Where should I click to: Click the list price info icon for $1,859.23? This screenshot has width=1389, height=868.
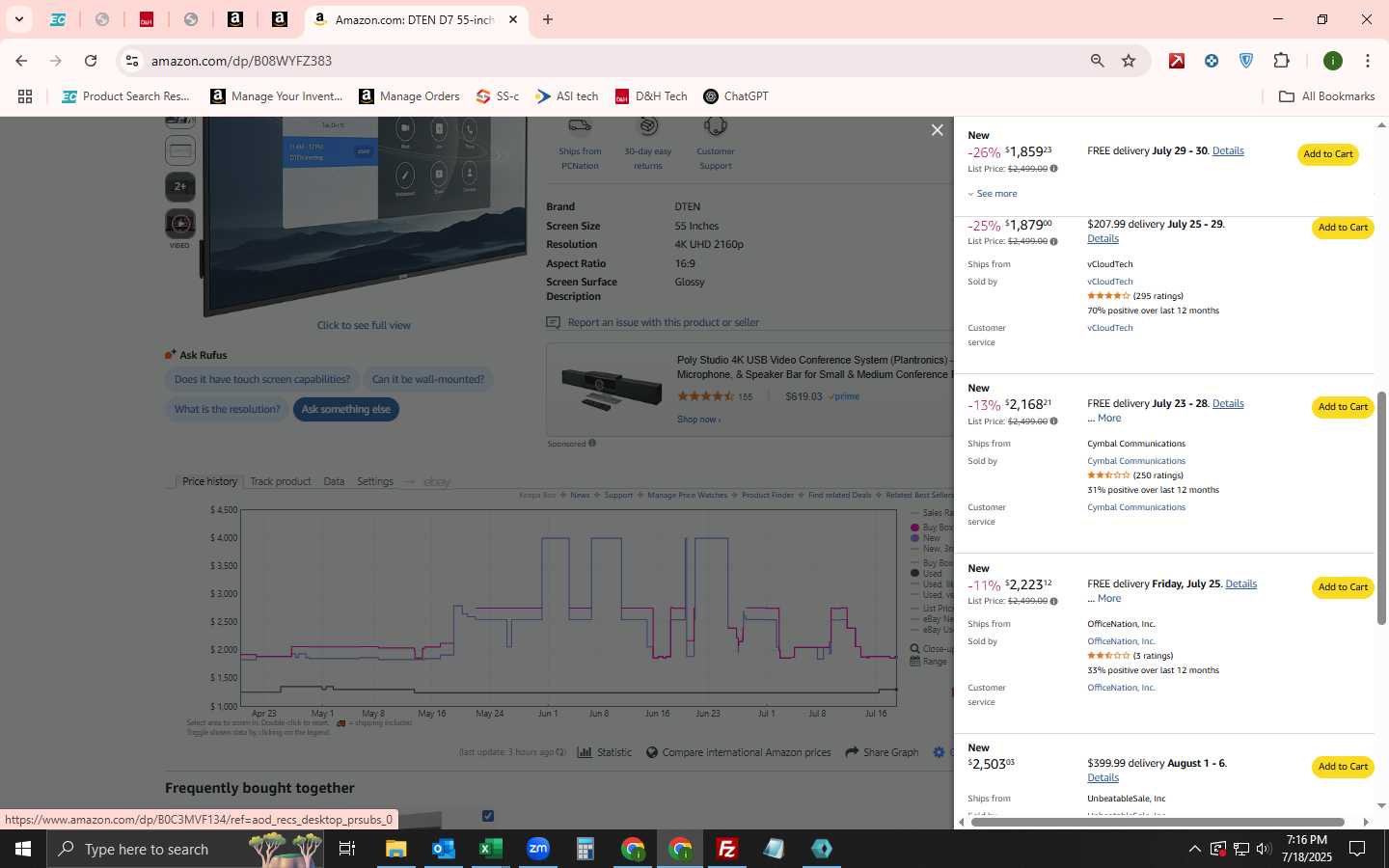[1053, 169]
